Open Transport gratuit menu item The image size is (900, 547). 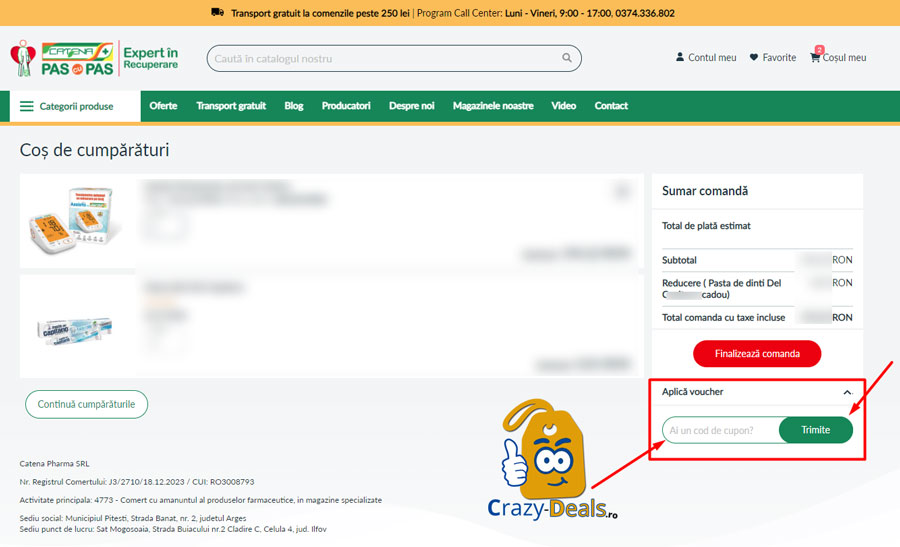(231, 106)
